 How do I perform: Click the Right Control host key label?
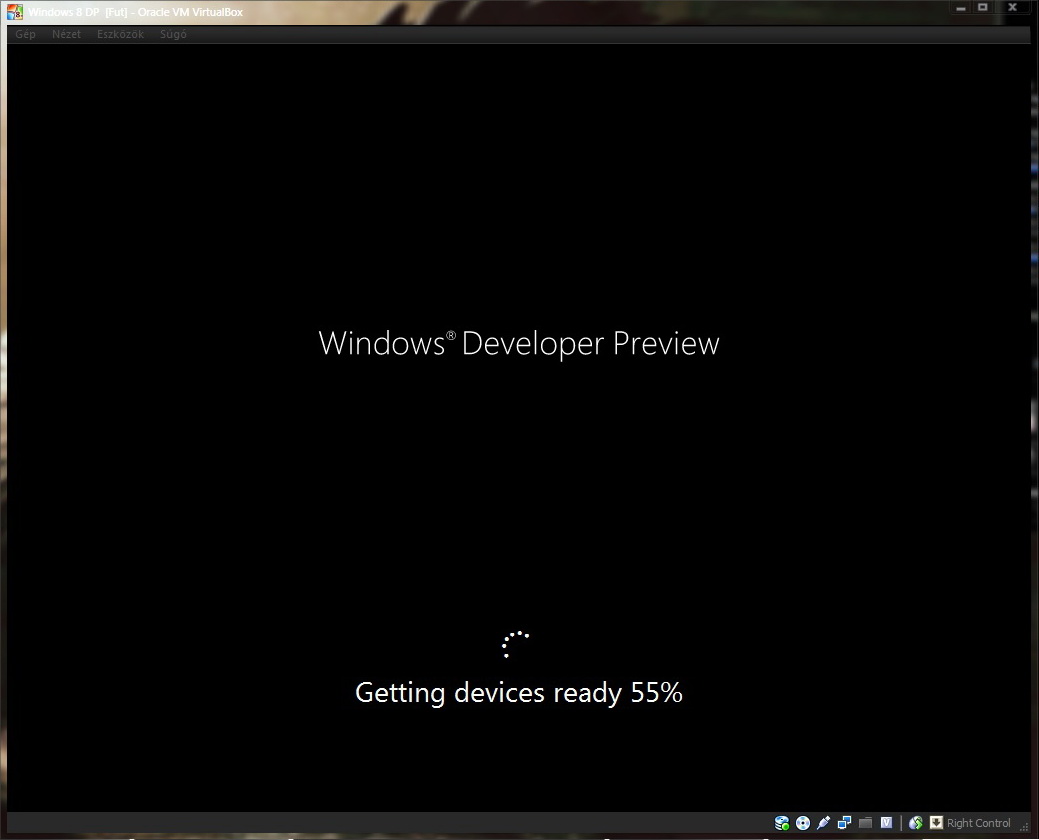(x=978, y=823)
